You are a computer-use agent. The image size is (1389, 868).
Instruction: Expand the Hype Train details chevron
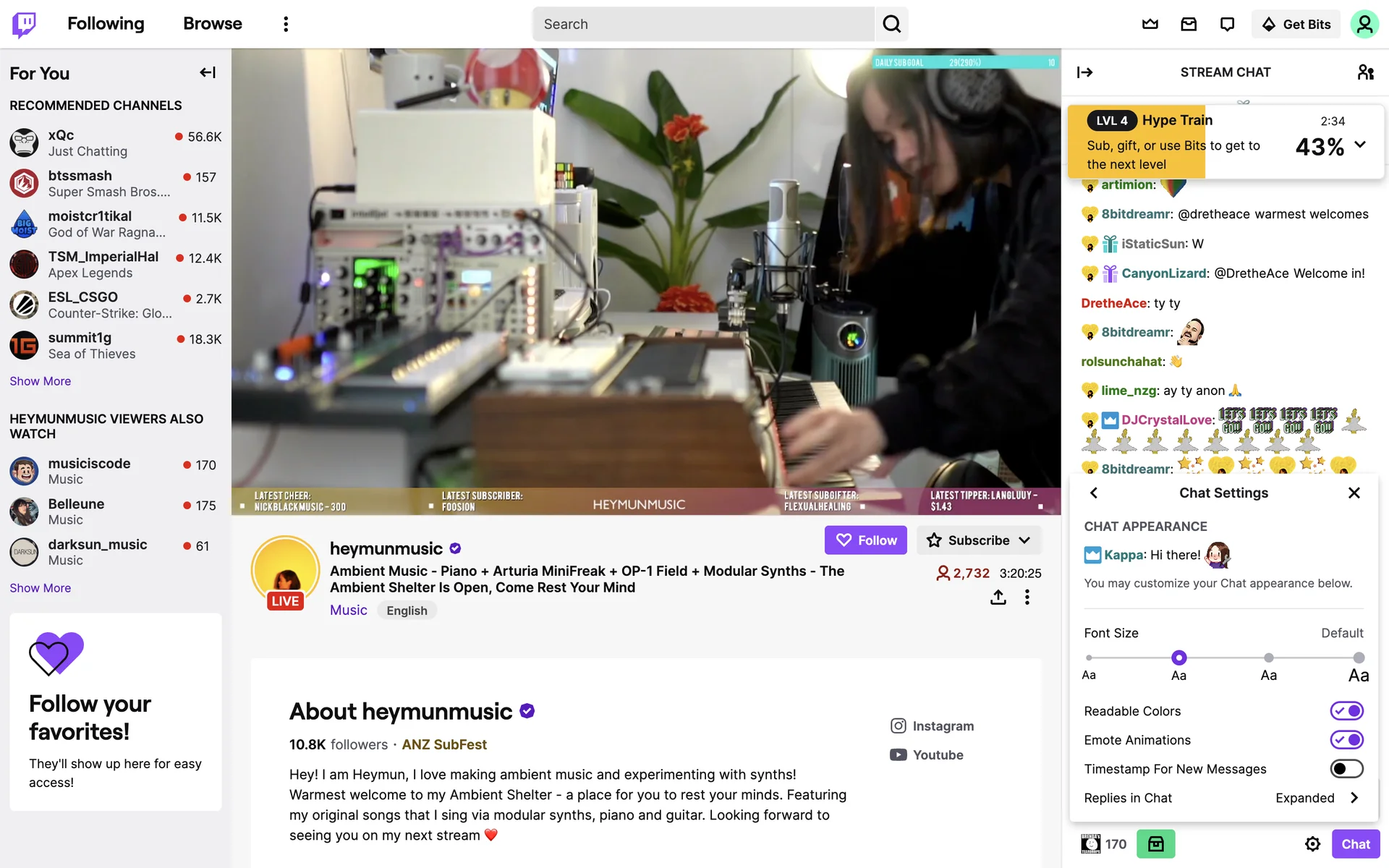1360,144
